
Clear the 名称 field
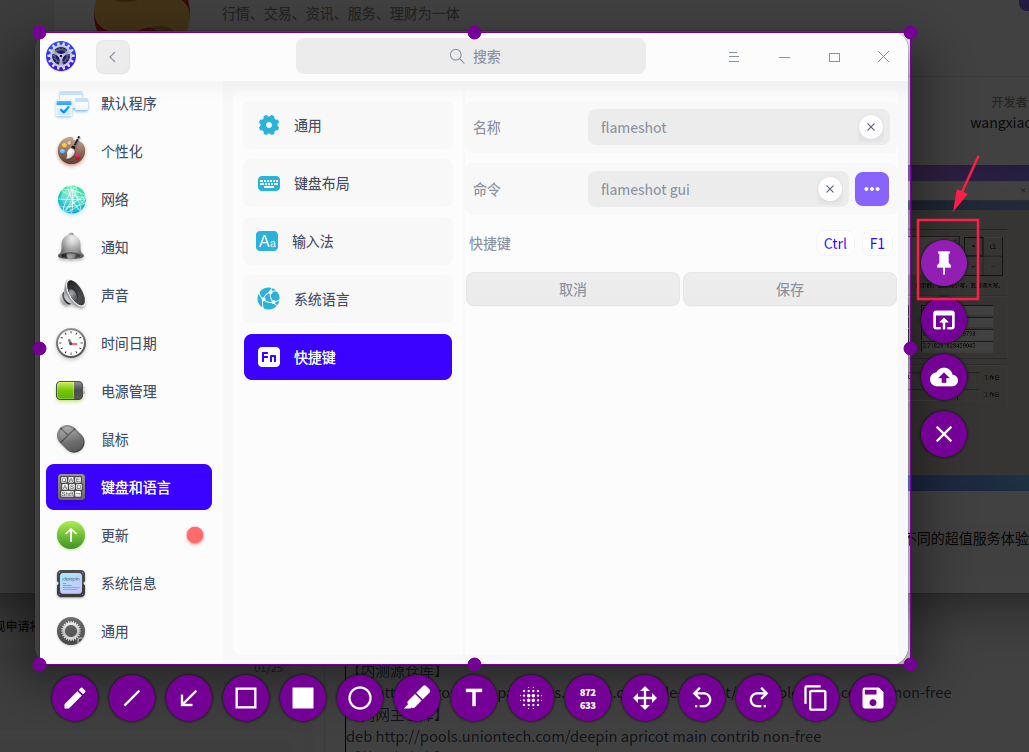pyautogui.click(x=871, y=127)
